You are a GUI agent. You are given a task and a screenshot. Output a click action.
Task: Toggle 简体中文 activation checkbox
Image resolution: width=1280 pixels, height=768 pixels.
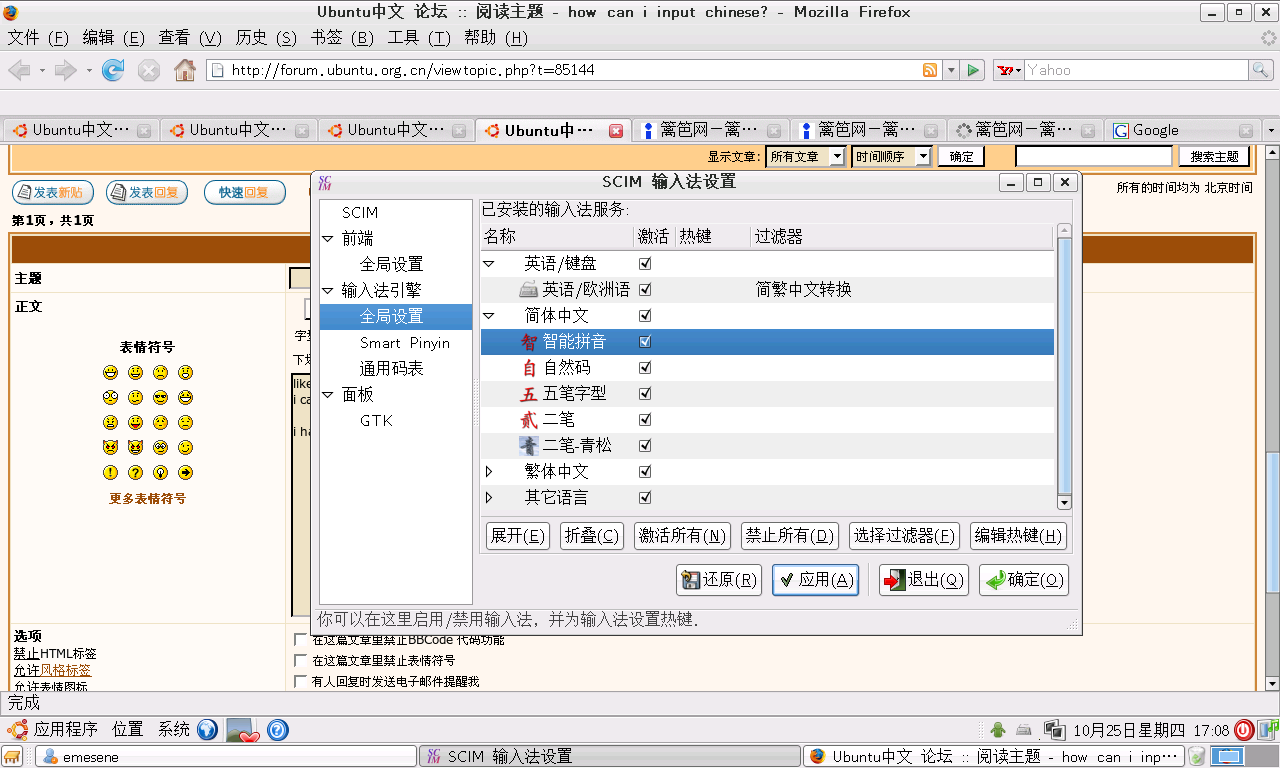click(645, 316)
